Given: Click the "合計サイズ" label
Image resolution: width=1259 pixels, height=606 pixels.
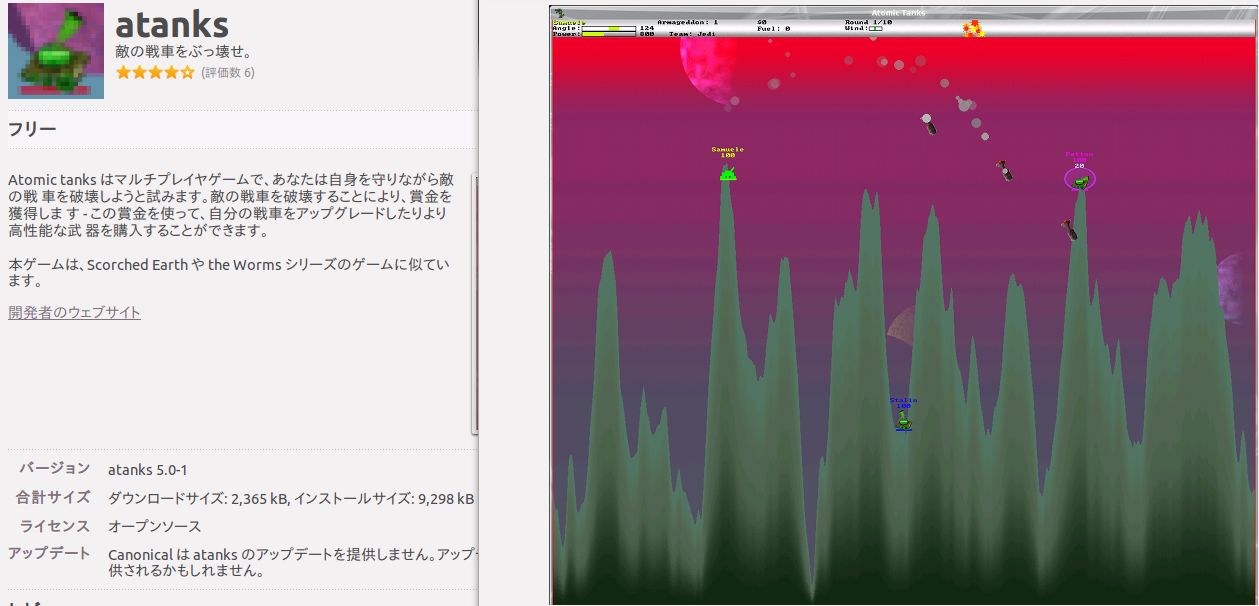Looking at the screenshot, I should pyautogui.click(x=53, y=497).
